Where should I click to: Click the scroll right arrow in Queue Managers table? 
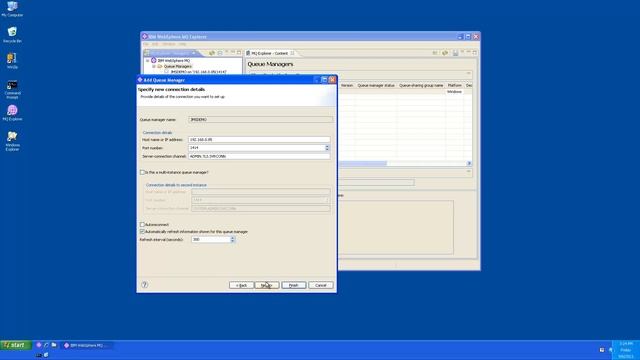click(x=469, y=163)
